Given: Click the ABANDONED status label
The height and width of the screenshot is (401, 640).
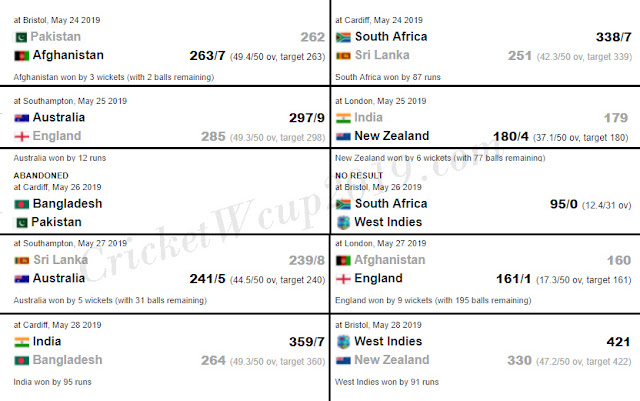Looking at the screenshot, I should 41,176.
